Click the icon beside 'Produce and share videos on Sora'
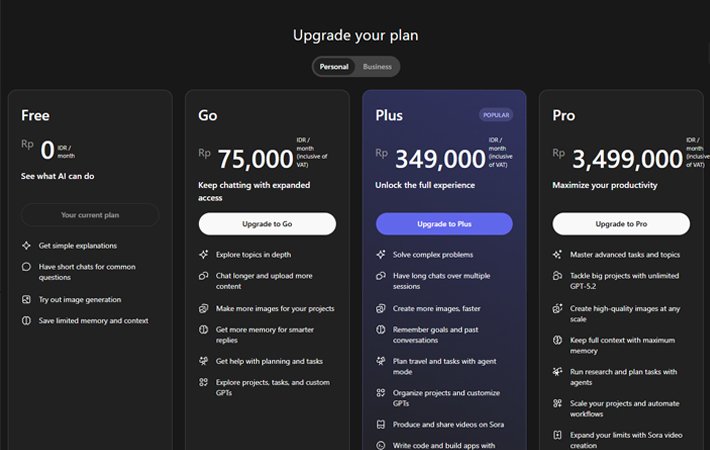The image size is (710, 450). coord(381,424)
